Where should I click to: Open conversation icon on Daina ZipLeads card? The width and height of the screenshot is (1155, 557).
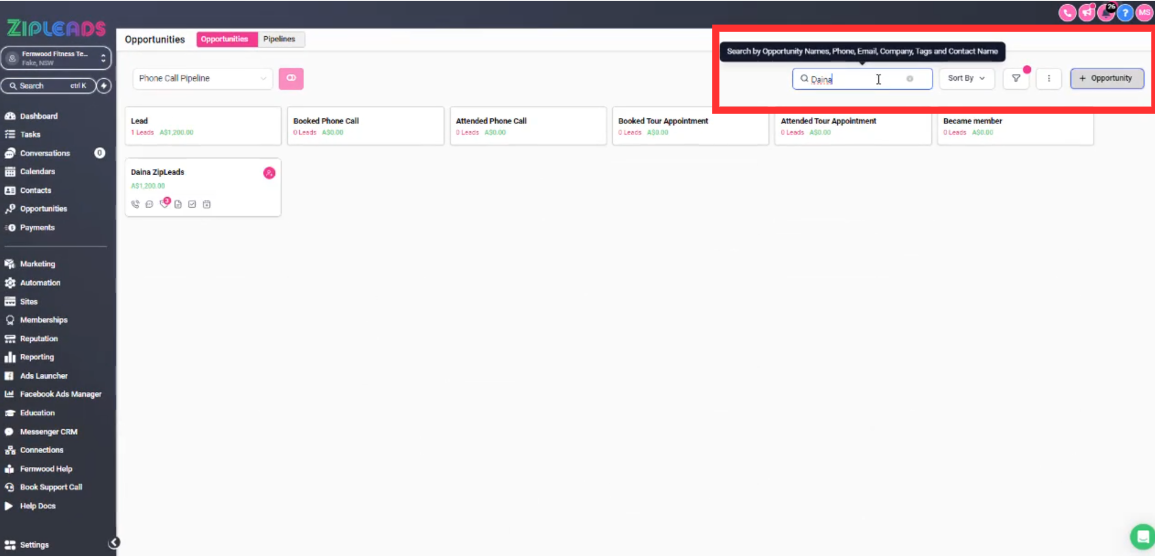point(149,204)
